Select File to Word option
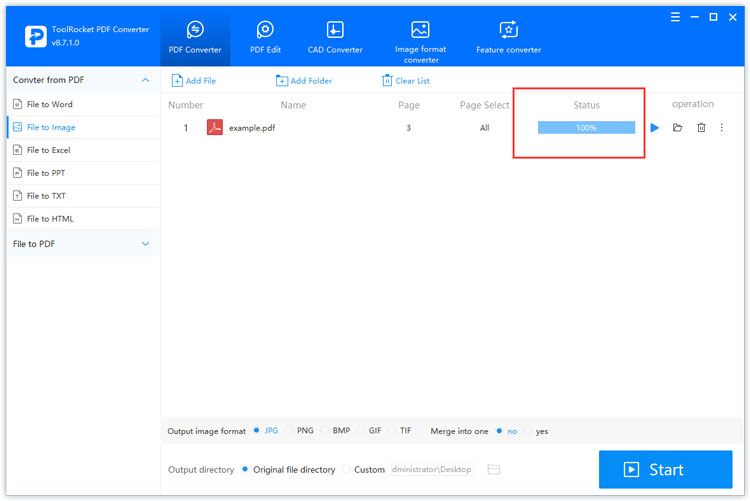 [x=84, y=104]
